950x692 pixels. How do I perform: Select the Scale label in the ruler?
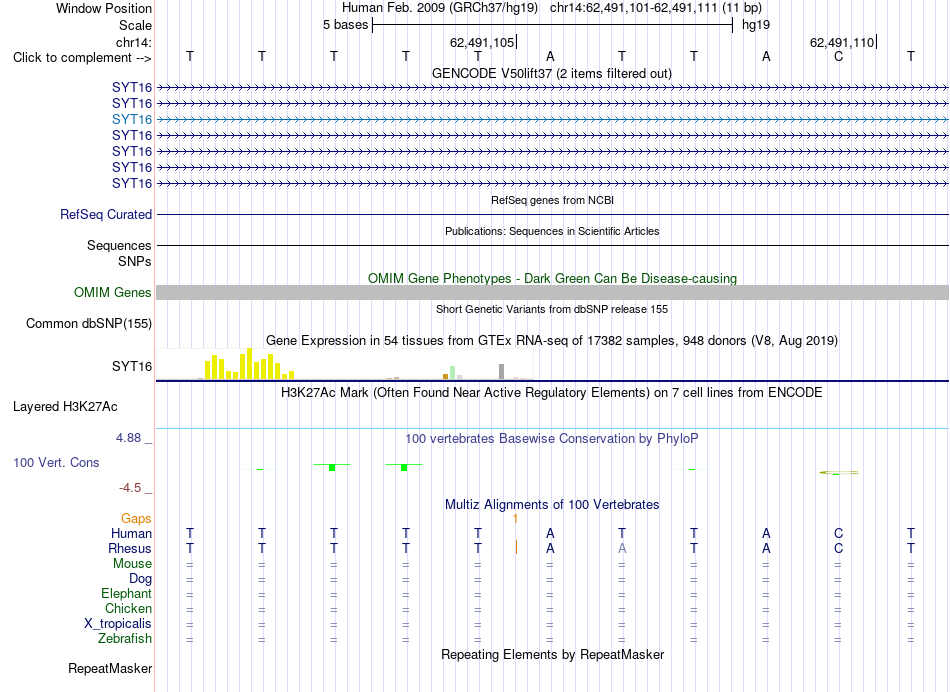135,25
